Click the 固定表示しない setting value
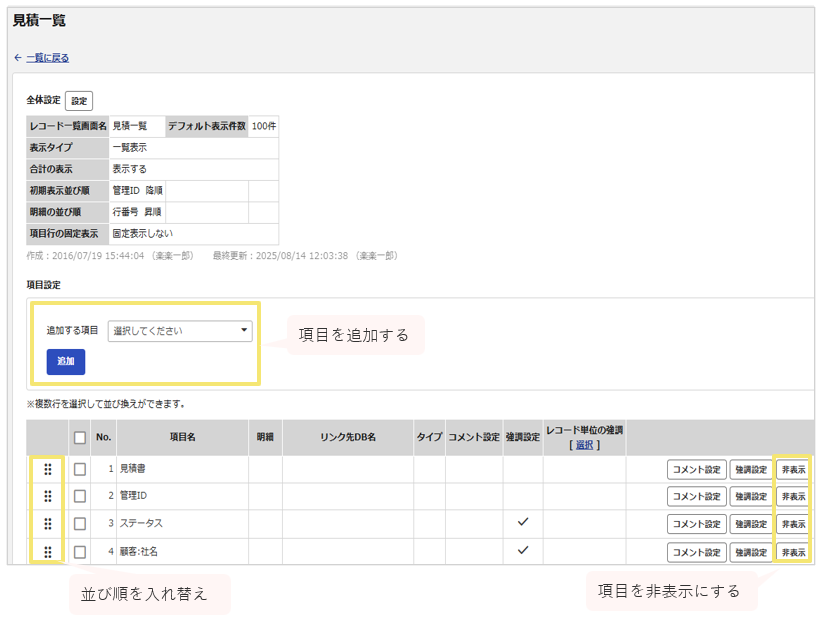This screenshot has width=831, height=621. 143,234
